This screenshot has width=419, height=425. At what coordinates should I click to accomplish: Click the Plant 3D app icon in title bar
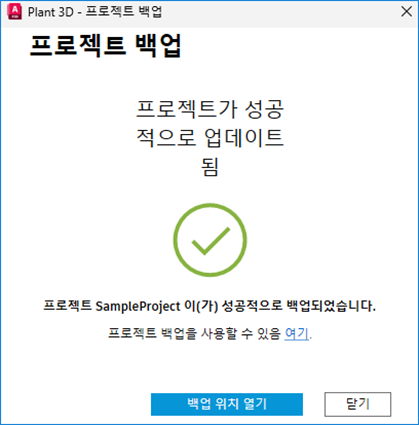[14, 12]
